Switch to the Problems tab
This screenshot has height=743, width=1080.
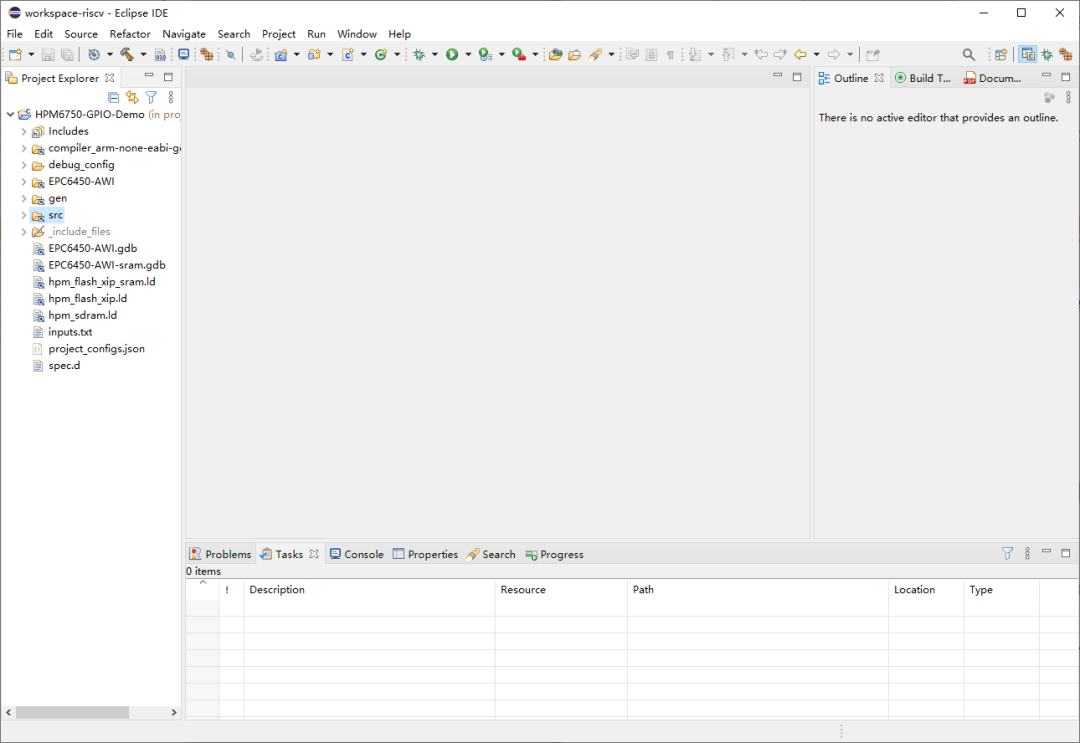[x=220, y=554]
